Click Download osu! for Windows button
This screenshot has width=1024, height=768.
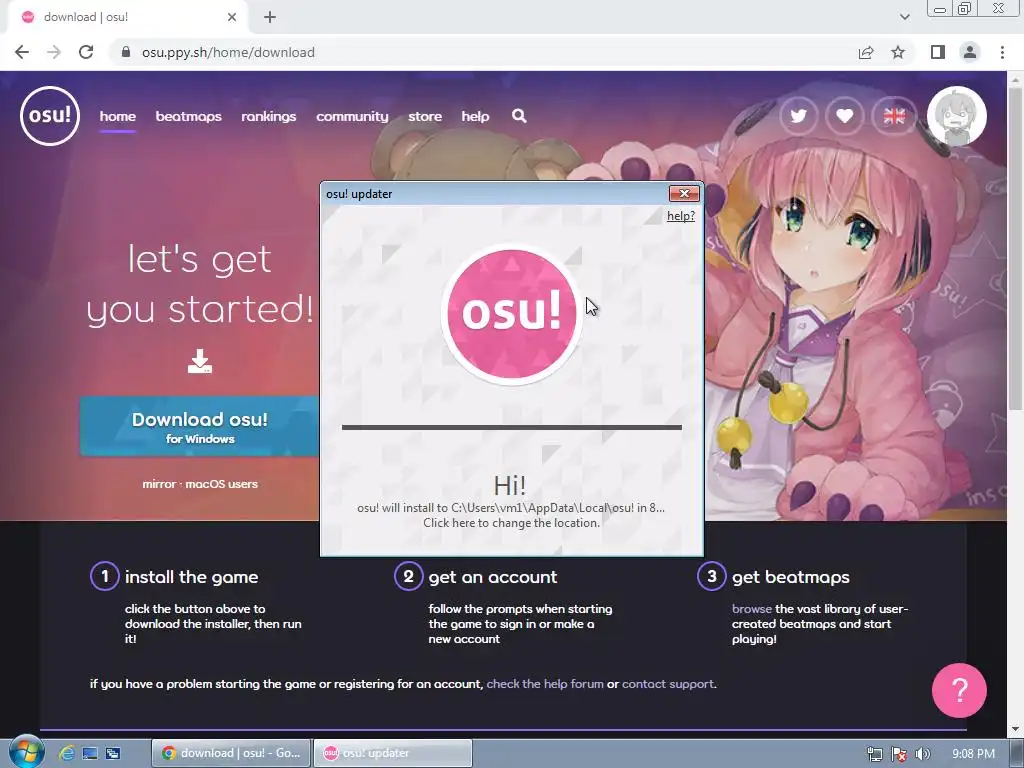200,426
